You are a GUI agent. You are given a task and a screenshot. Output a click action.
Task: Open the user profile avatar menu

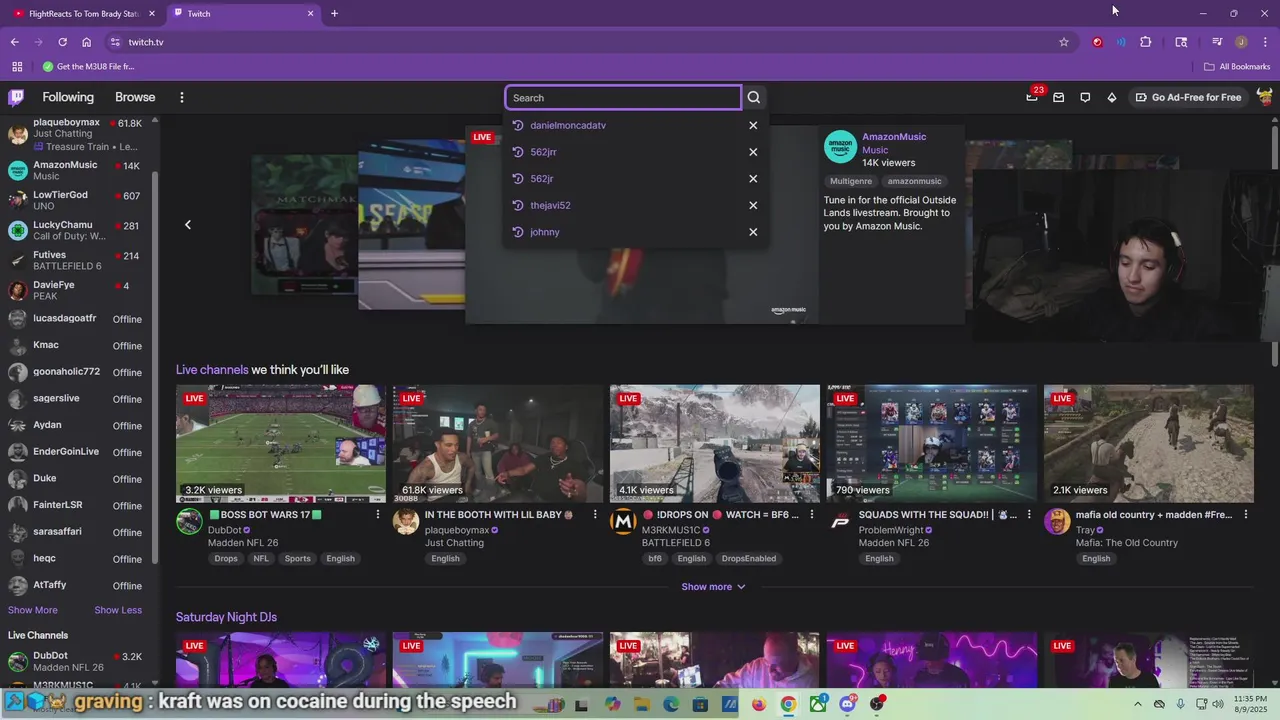click(1265, 97)
